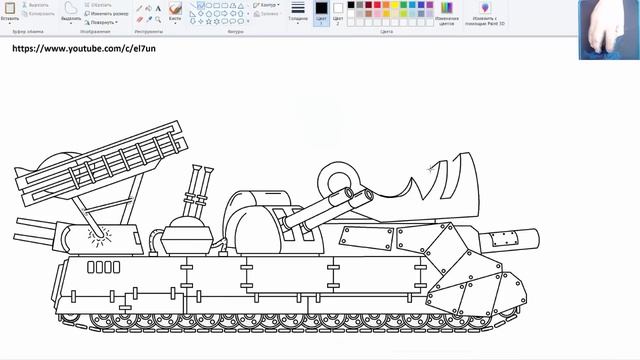Select the down arrow shape
The image size is (640, 360).
tap(193, 21)
